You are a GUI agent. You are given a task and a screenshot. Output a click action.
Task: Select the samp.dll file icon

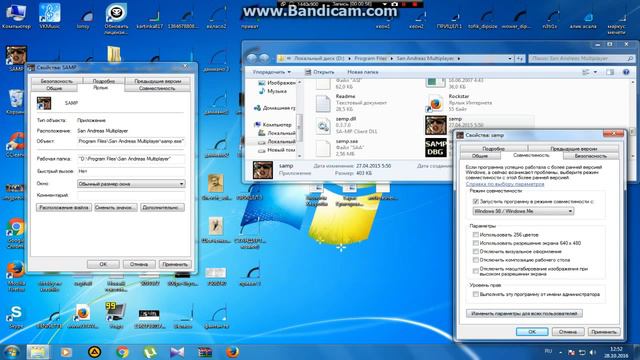(323, 126)
